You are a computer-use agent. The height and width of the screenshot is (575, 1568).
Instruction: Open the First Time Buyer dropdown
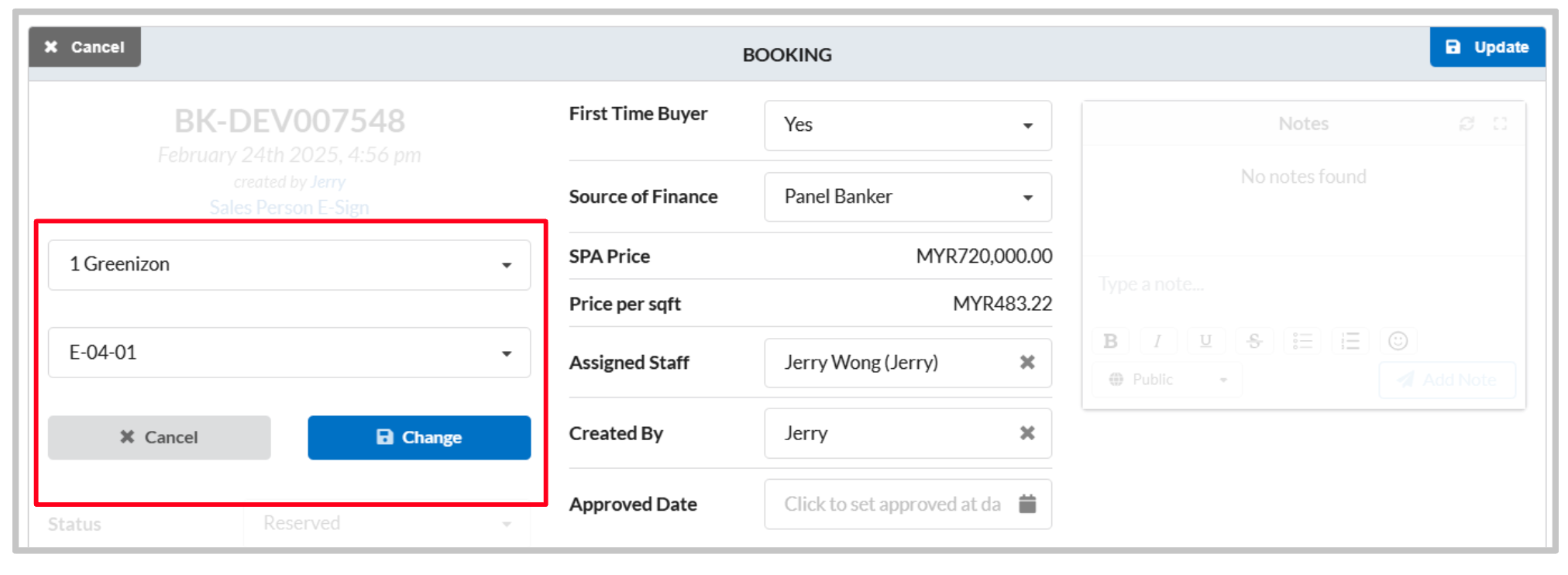[908, 126]
